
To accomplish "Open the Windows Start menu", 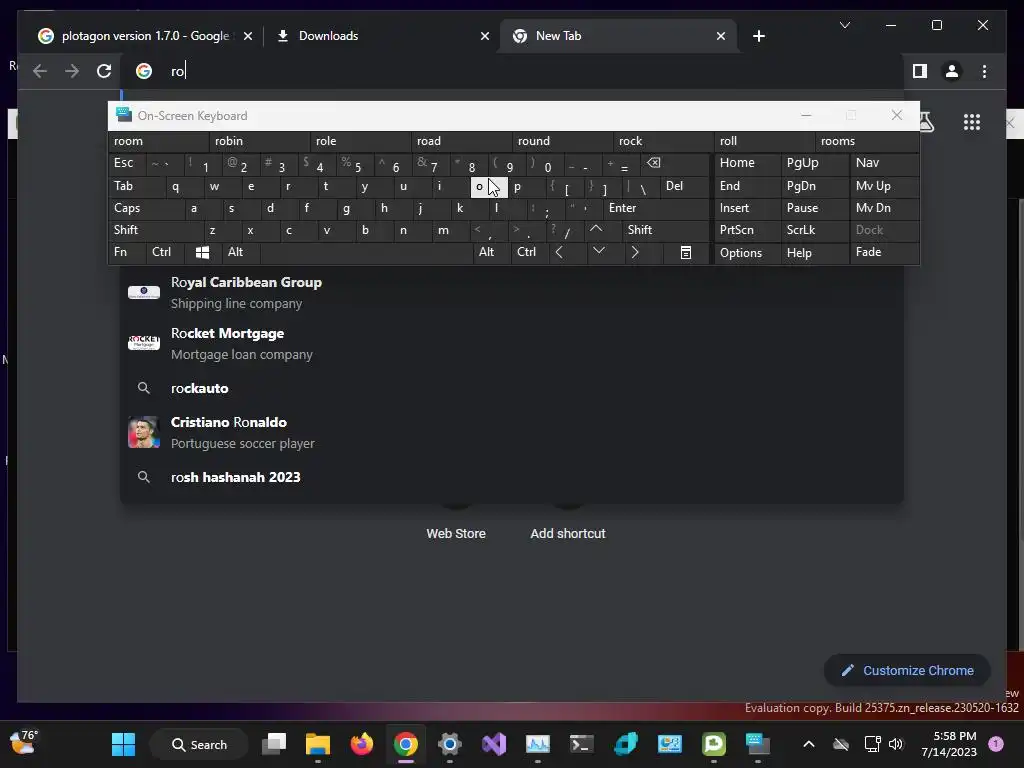I will 123,744.
